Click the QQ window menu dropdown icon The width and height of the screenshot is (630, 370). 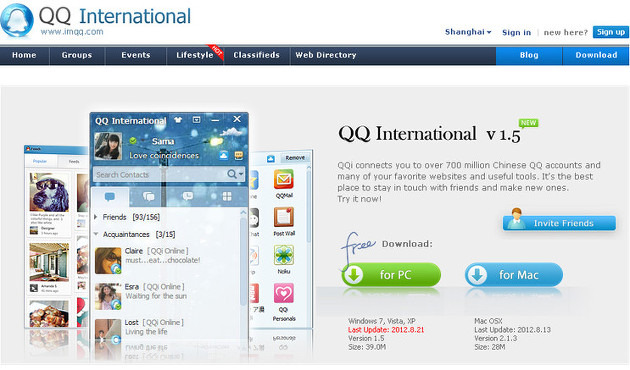click(196, 120)
